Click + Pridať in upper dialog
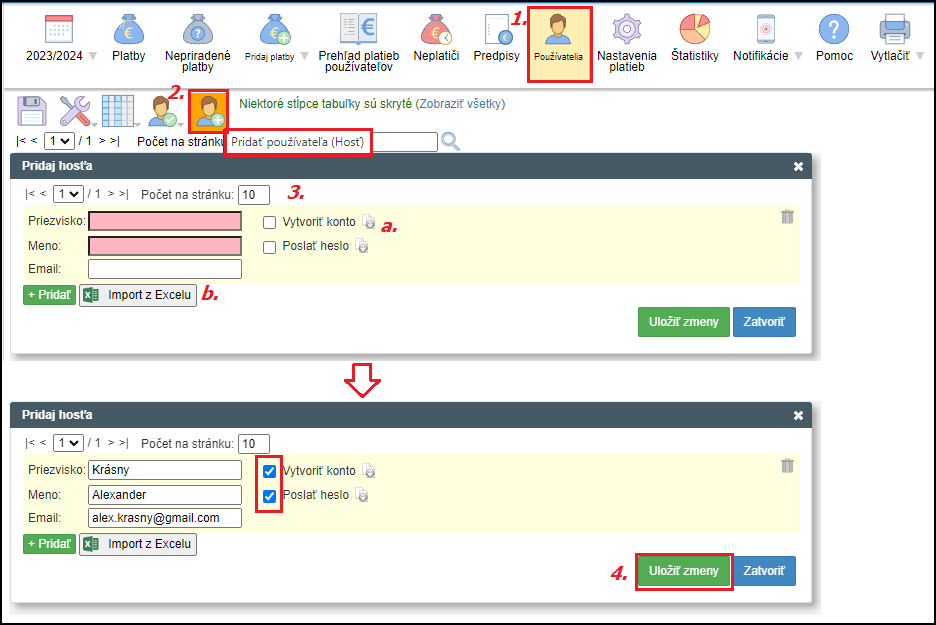936x625 pixels. (x=50, y=295)
